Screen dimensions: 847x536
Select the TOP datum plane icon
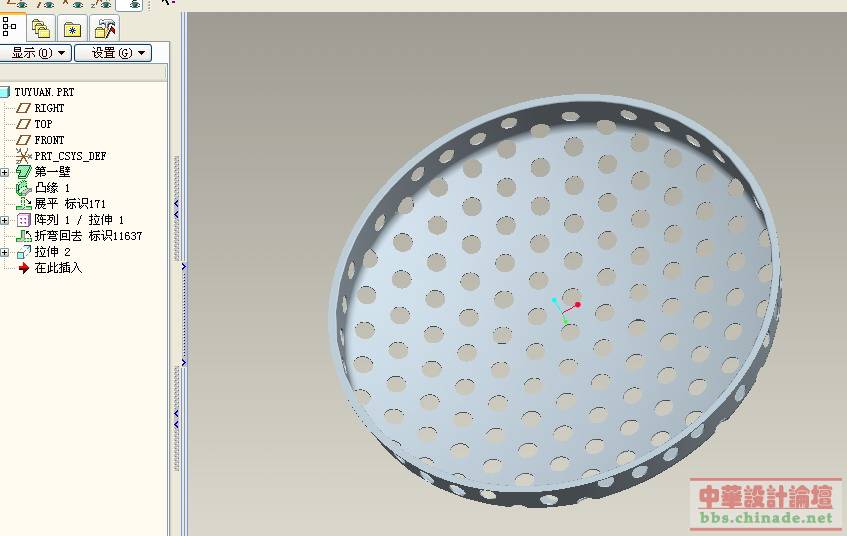click(x=23, y=124)
